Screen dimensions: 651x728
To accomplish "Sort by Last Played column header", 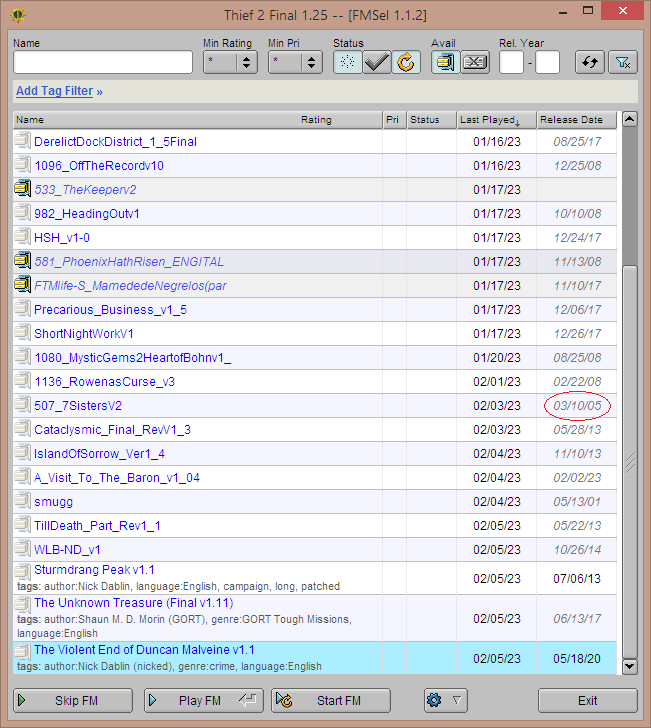I will pyautogui.click(x=496, y=120).
